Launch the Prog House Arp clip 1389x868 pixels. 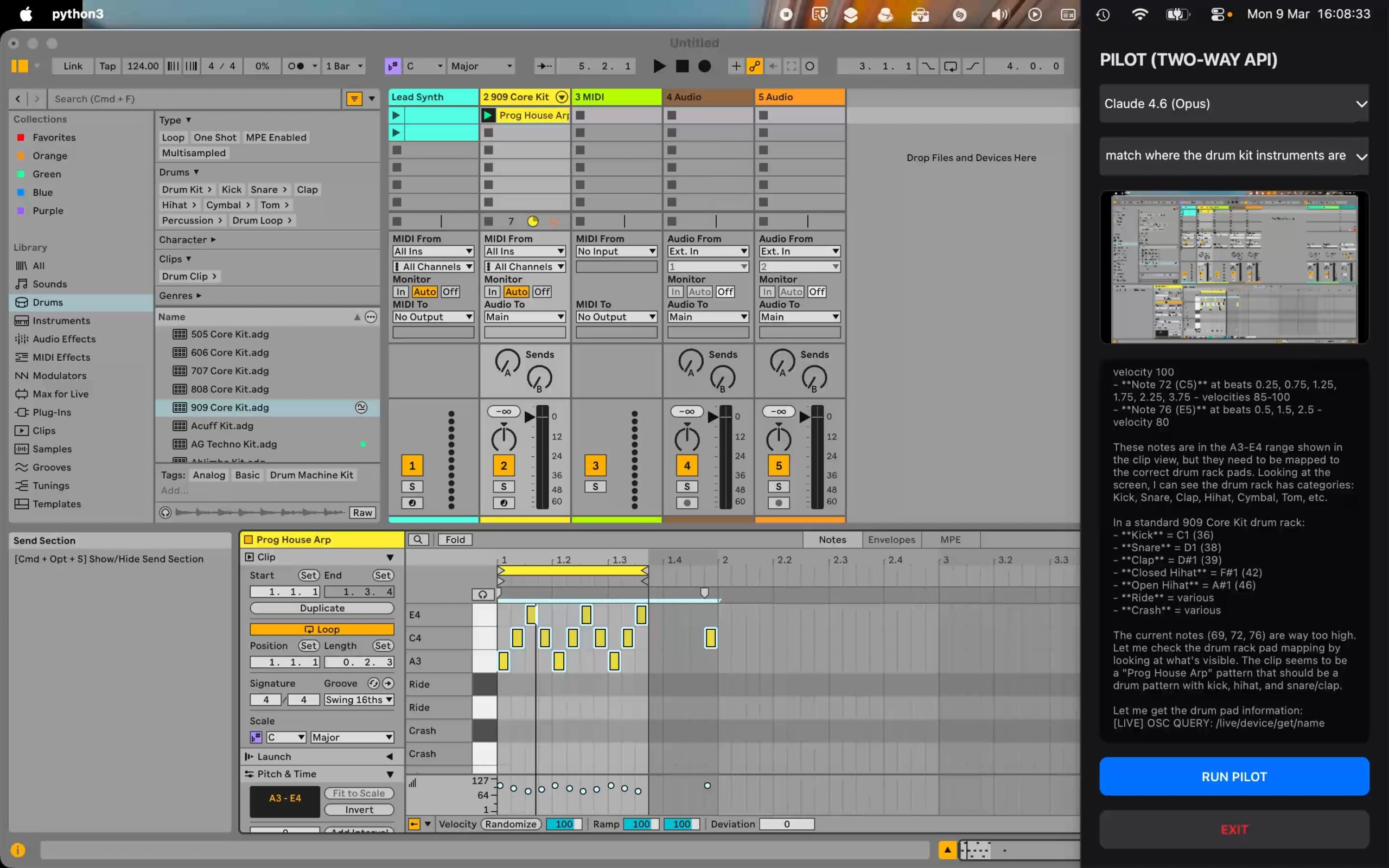488,116
